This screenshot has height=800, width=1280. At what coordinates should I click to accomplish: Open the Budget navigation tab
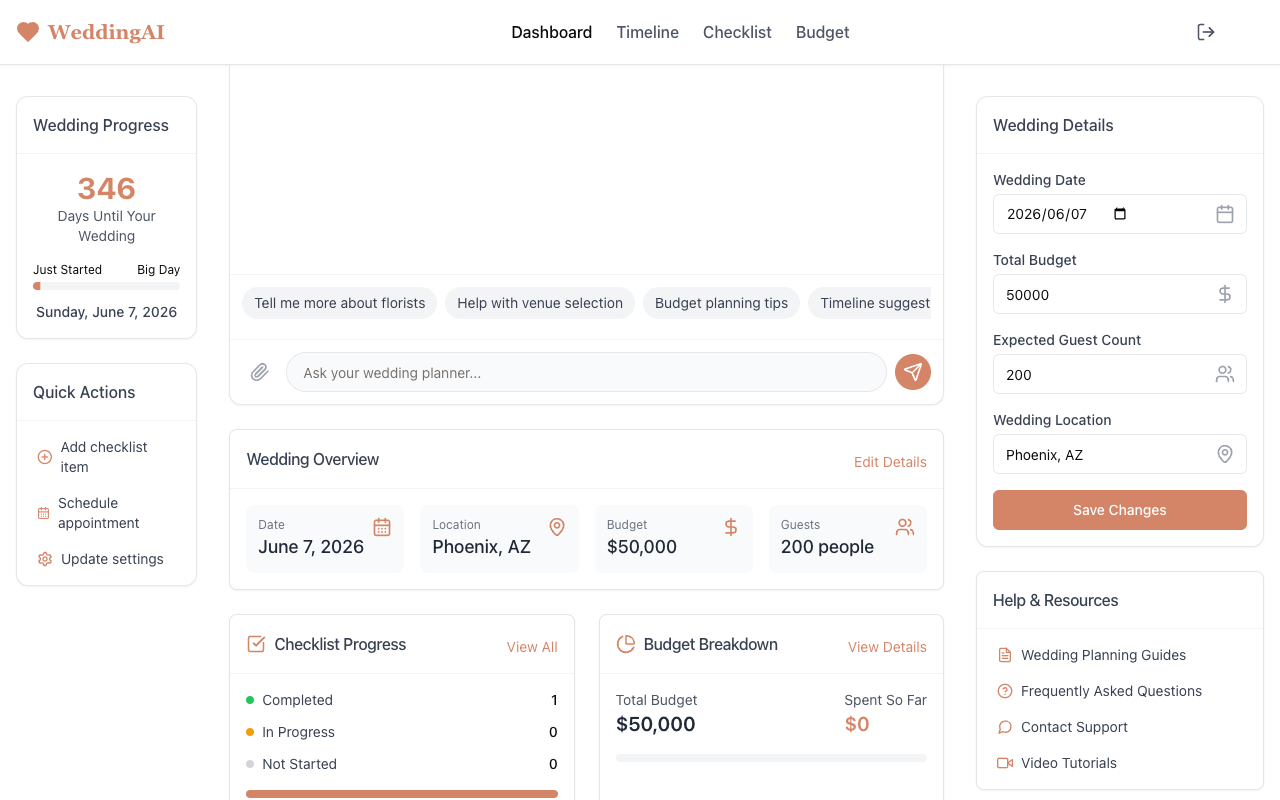[x=822, y=32]
